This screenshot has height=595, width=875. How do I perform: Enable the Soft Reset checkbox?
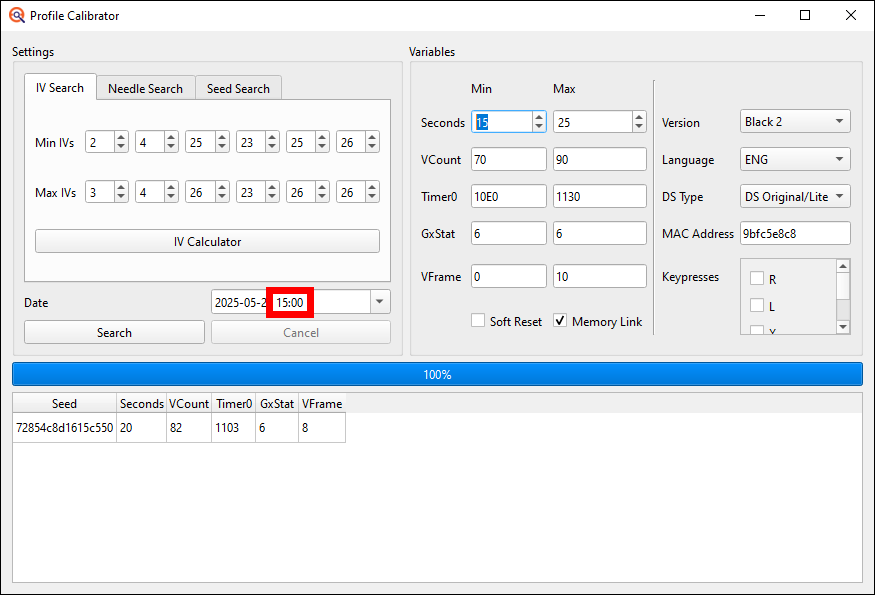[x=477, y=321]
